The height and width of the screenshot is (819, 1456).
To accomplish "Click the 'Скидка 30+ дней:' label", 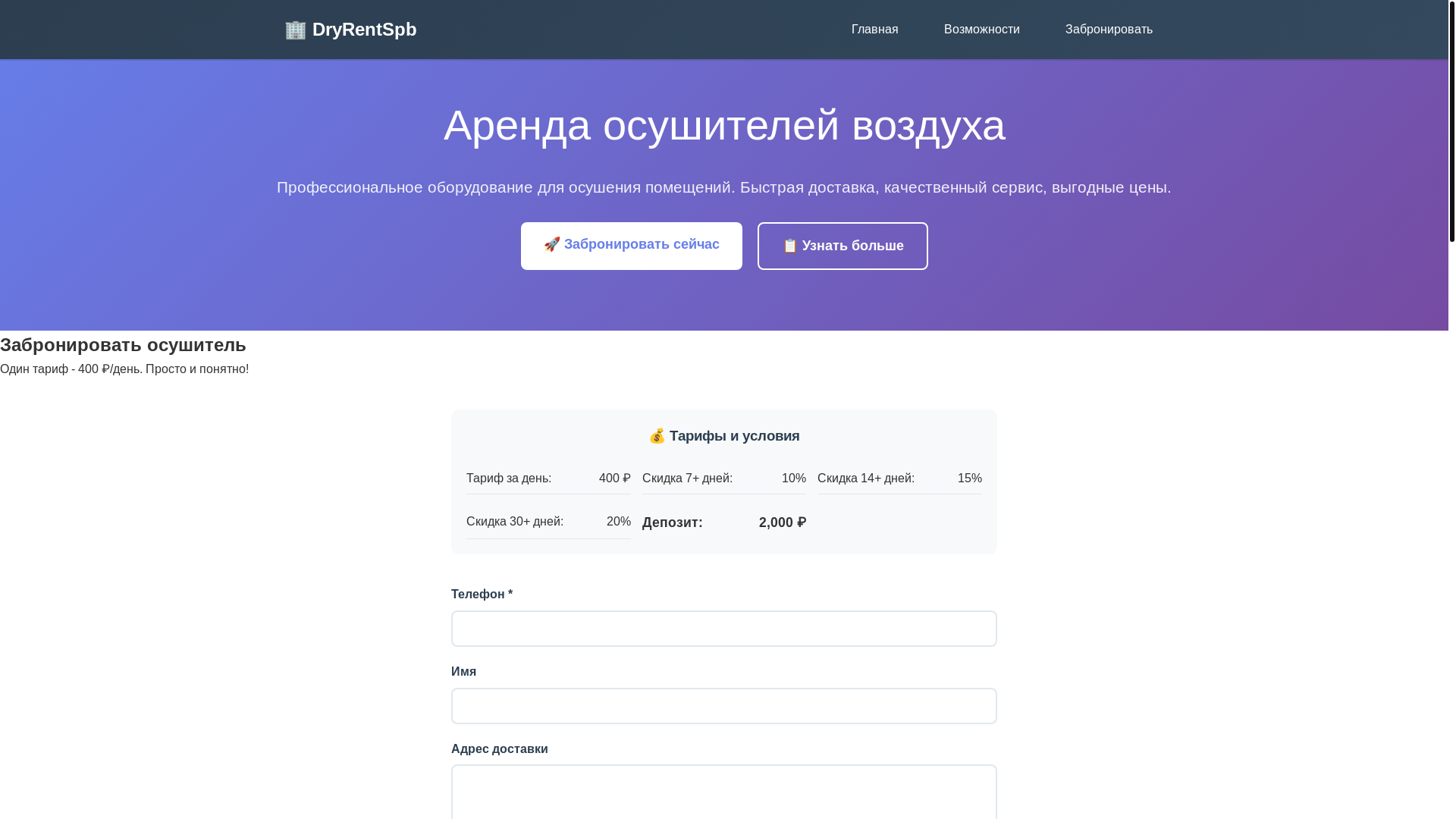I will 515,522.
